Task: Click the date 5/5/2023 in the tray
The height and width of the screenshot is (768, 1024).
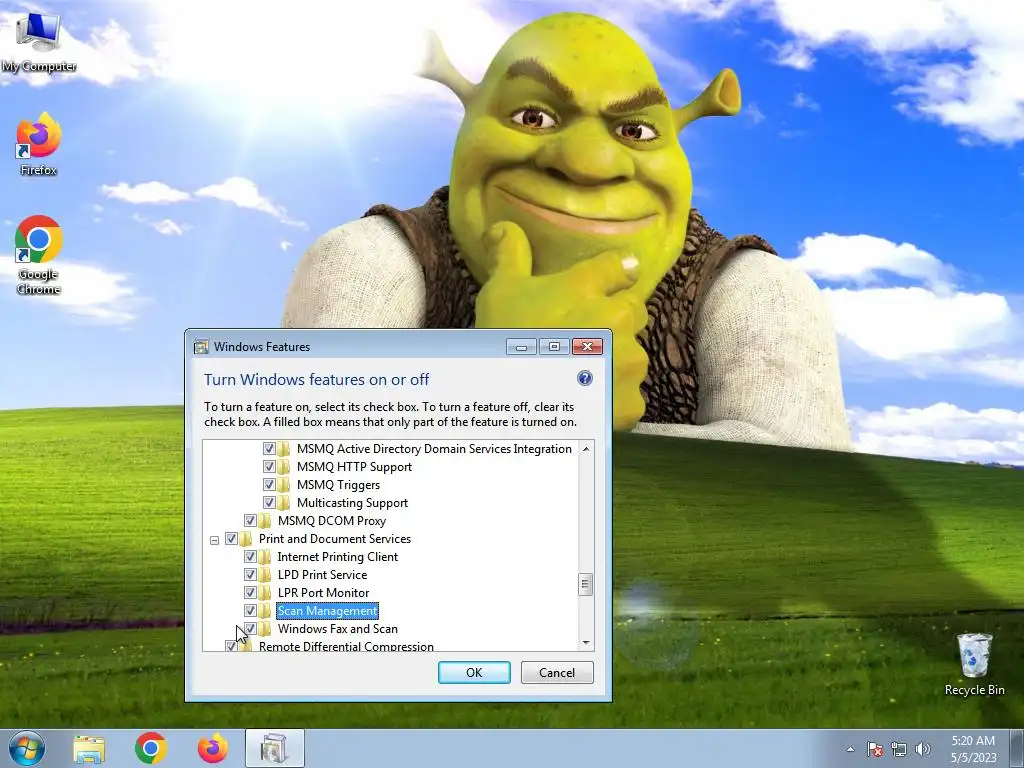Action: point(974,758)
